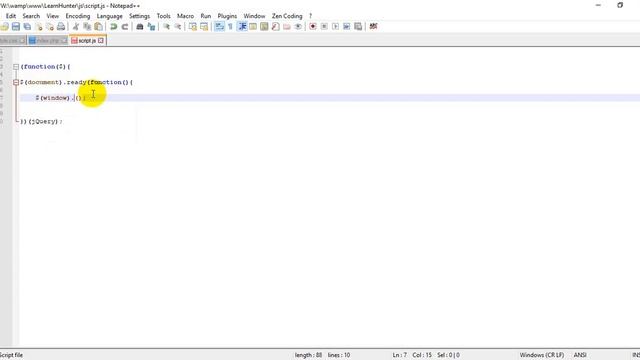
Task: Click the length status bar entry
Action: pyautogui.click(x=308, y=355)
